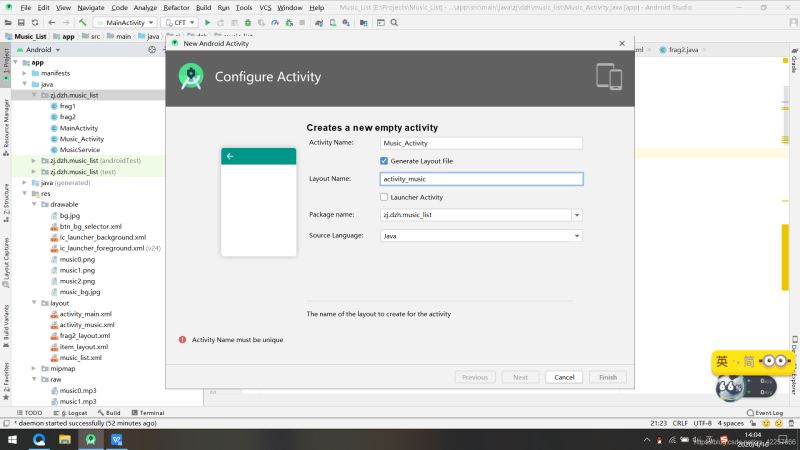Click the Finish button
This screenshot has height=450, width=800.
[x=608, y=377]
